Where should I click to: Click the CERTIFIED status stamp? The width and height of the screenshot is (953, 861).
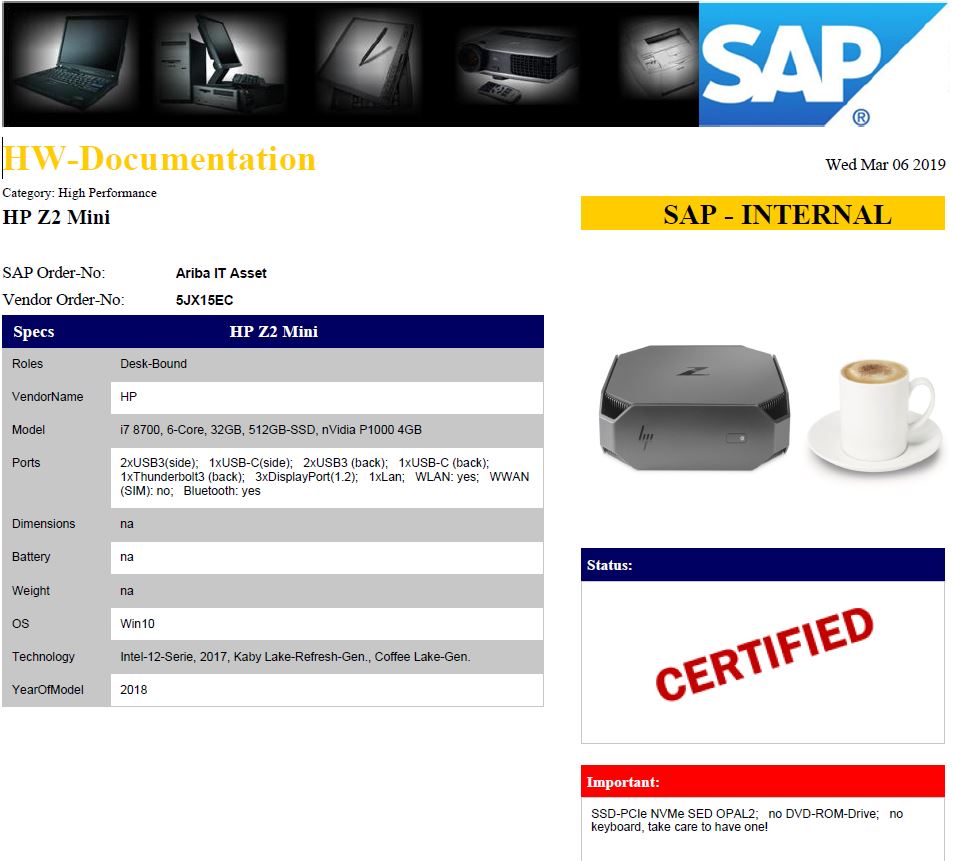tap(765, 654)
